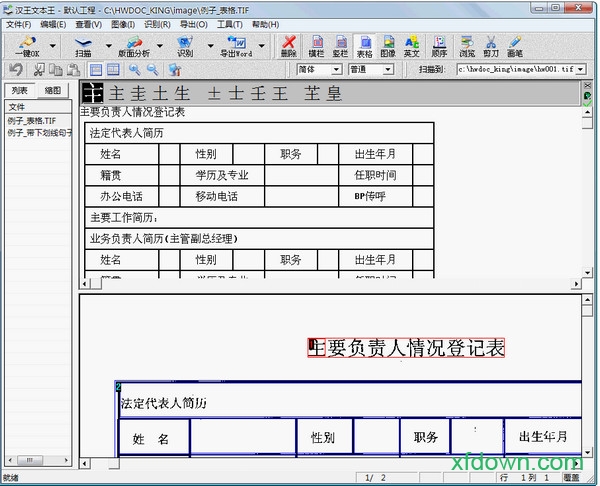Toggle the 横栏 horizontal column mode
Image resolution: width=600 pixels, height=486 pixels.
tap(316, 45)
